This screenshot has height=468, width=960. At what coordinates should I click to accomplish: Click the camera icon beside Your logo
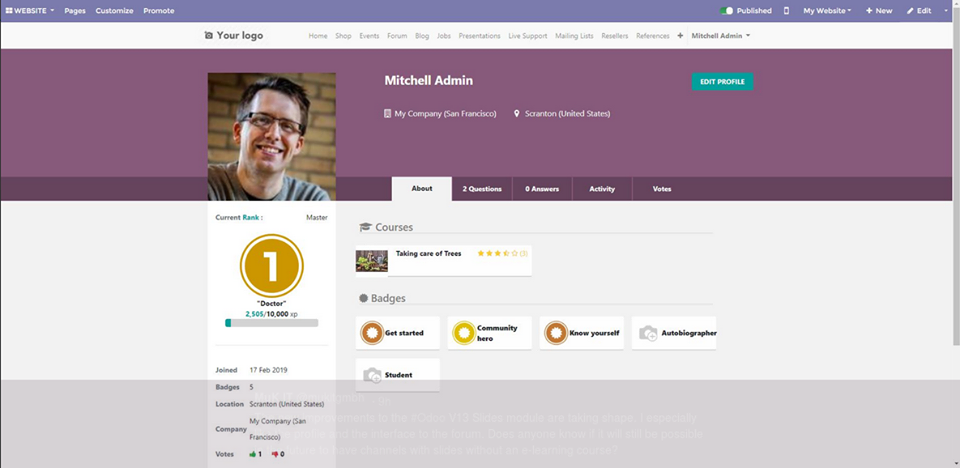click(209, 36)
